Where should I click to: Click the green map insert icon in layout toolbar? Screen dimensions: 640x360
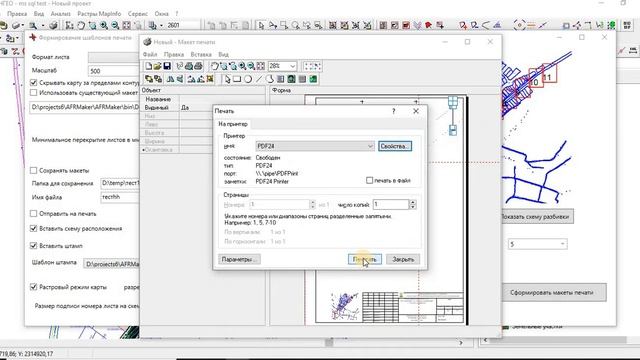[x=313, y=79]
